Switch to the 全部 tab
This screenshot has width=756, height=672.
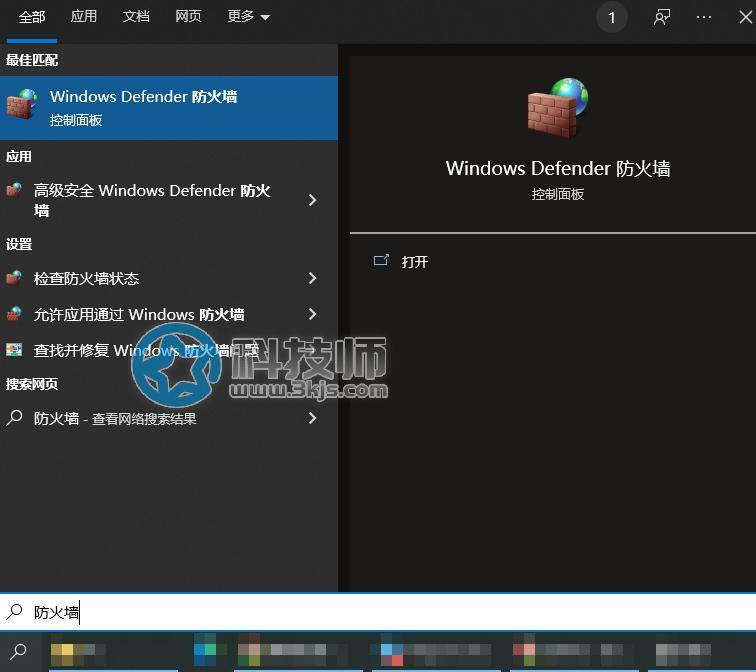click(32, 17)
